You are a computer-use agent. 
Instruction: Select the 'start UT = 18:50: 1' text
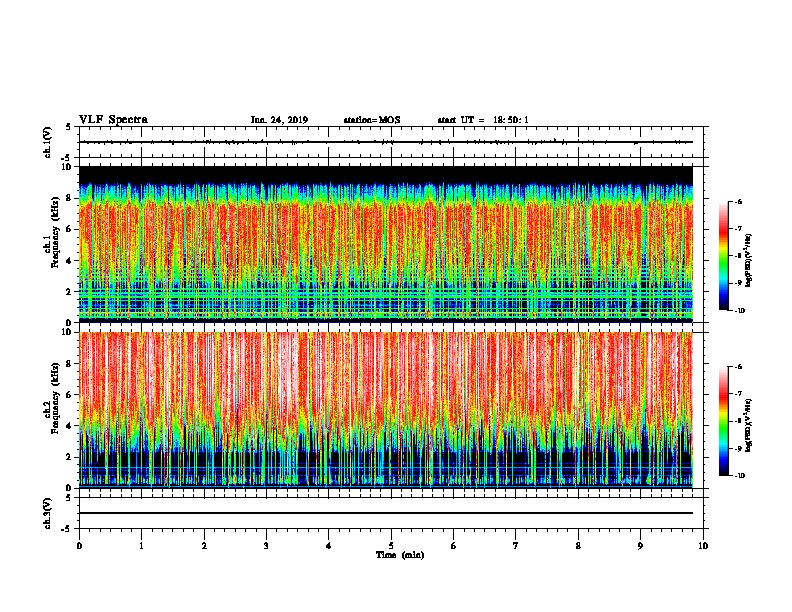(483, 120)
